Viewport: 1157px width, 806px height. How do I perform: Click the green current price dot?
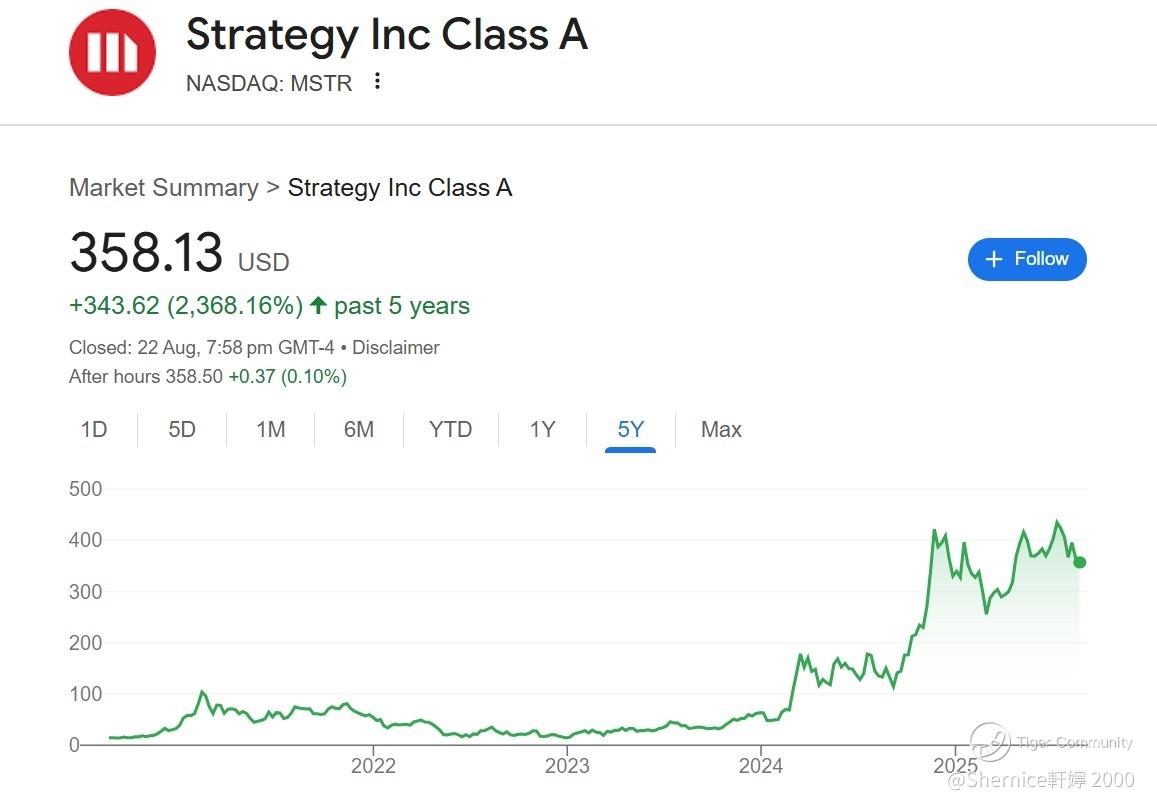(x=1079, y=562)
